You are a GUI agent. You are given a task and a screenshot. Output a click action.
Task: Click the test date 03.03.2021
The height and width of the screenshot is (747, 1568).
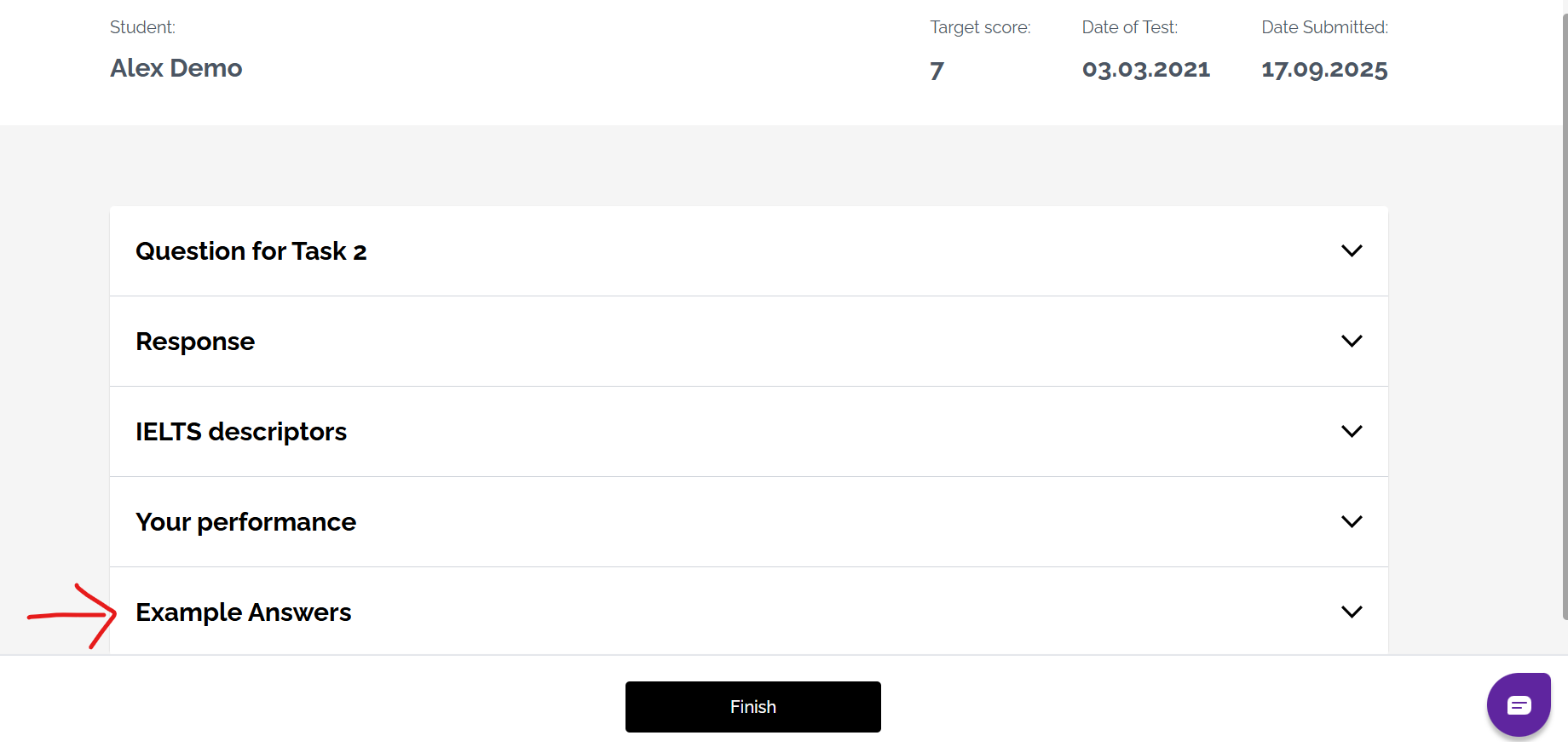[x=1145, y=70]
